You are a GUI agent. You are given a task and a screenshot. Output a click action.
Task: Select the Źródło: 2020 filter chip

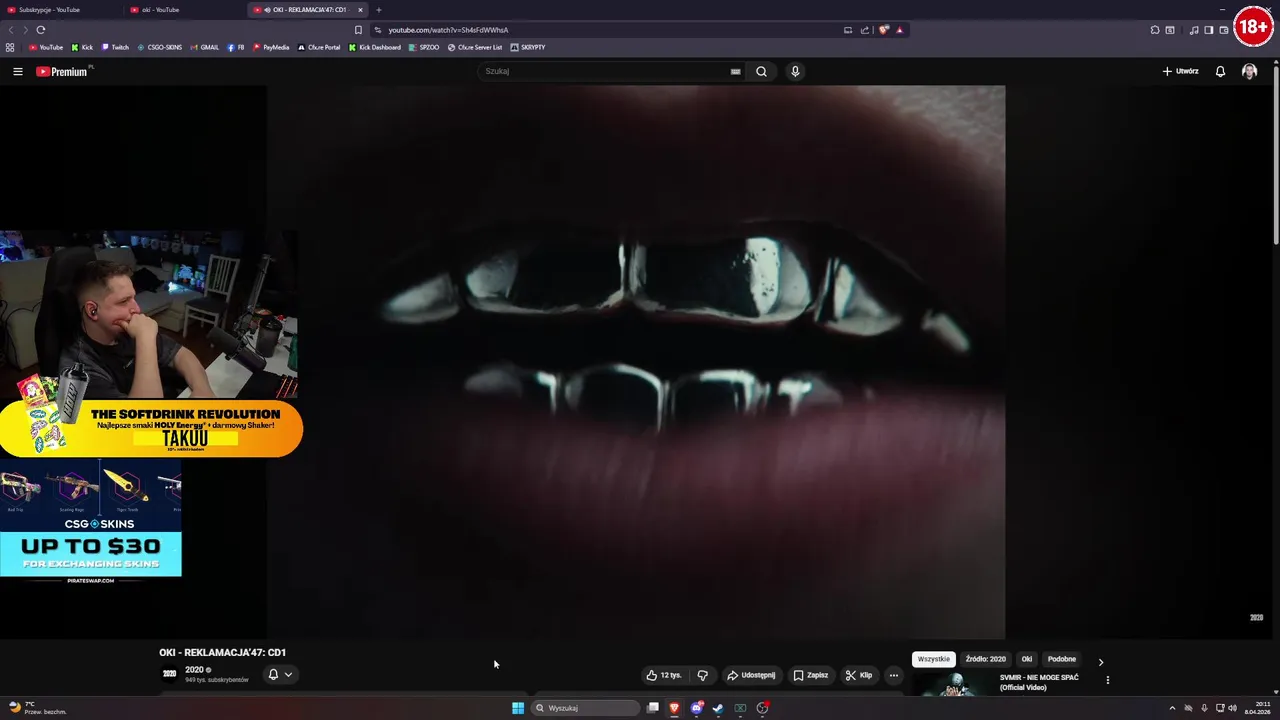pyautogui.click(x=985, y=659)
